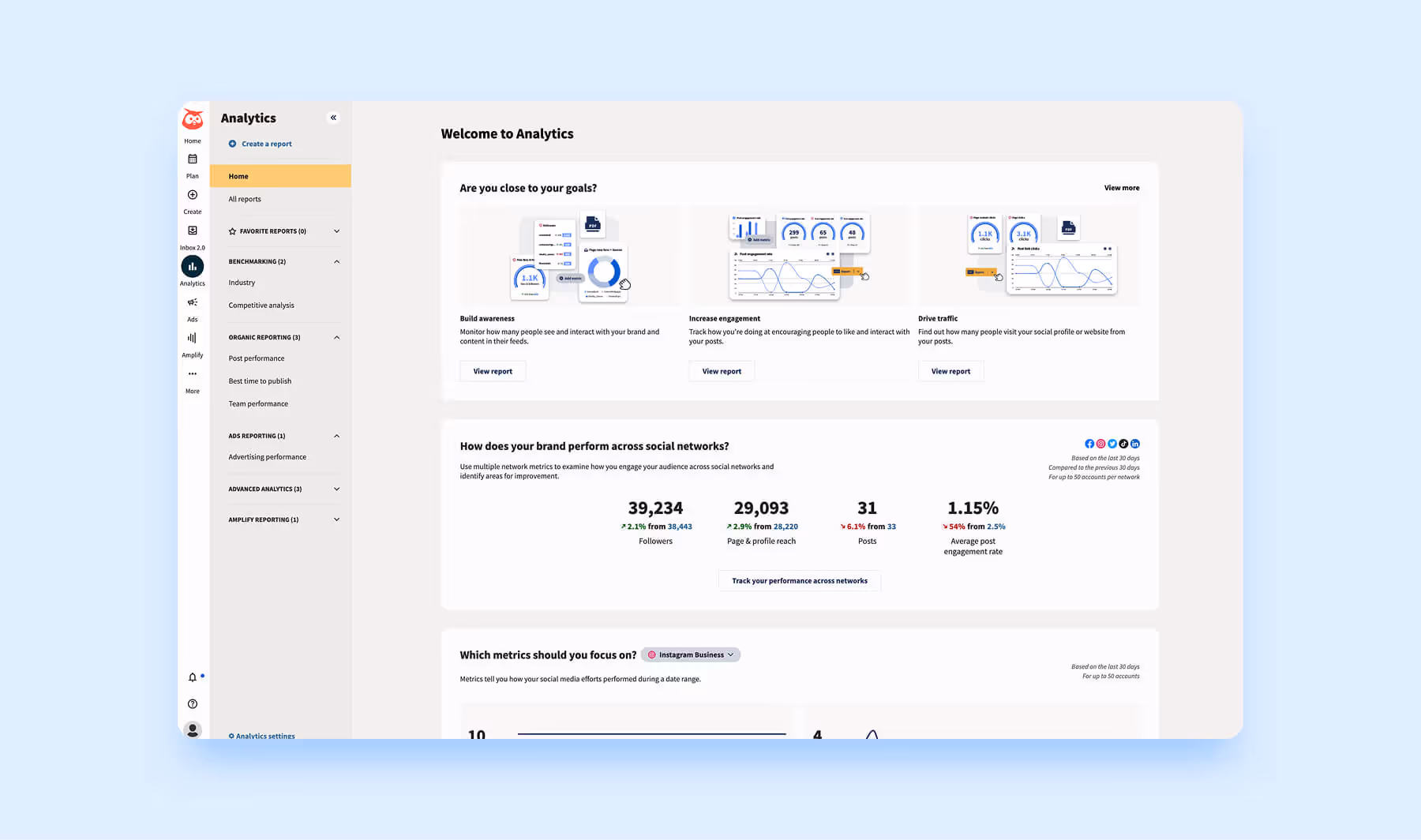Click the notifications bell icon

pos(191,677)
